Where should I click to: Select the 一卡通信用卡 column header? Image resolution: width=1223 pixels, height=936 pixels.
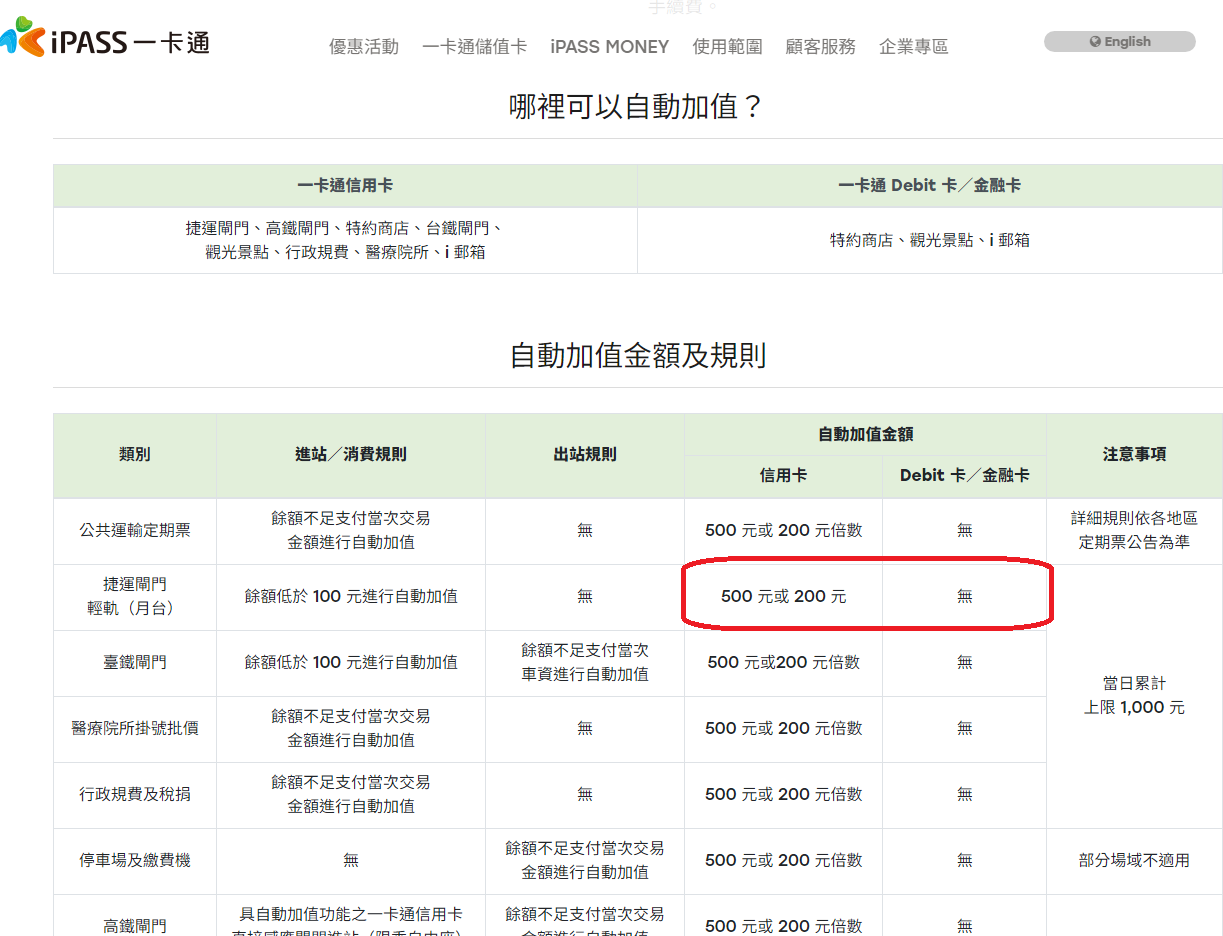tap(345, 186)
